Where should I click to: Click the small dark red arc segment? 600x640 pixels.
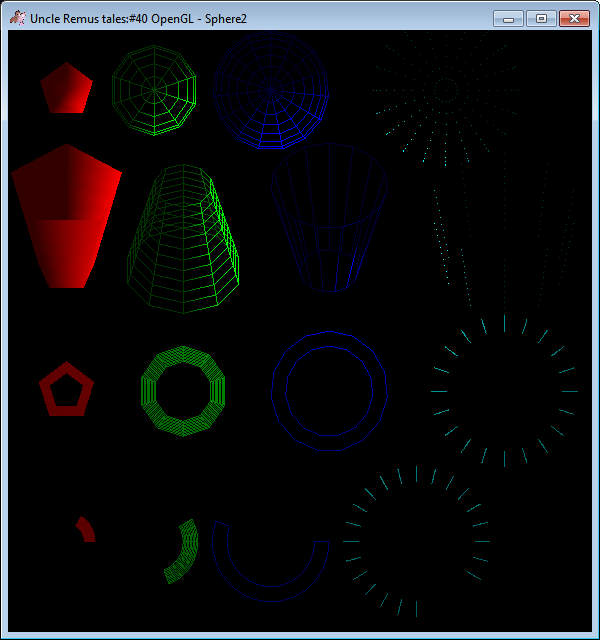[x=86, y=529]
